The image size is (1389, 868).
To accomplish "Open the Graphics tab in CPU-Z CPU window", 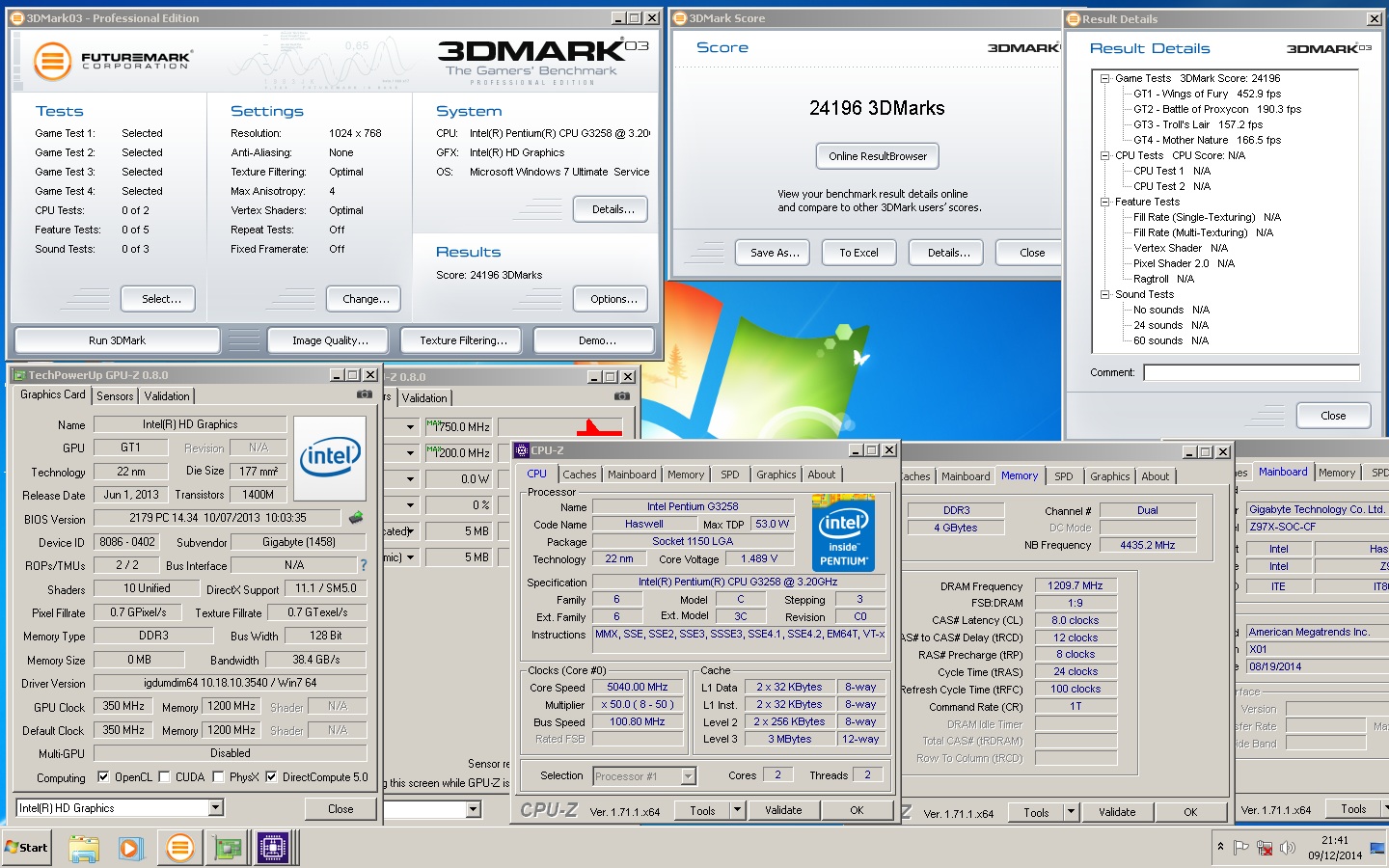I will pyautogui.click(x=776, y=475).
